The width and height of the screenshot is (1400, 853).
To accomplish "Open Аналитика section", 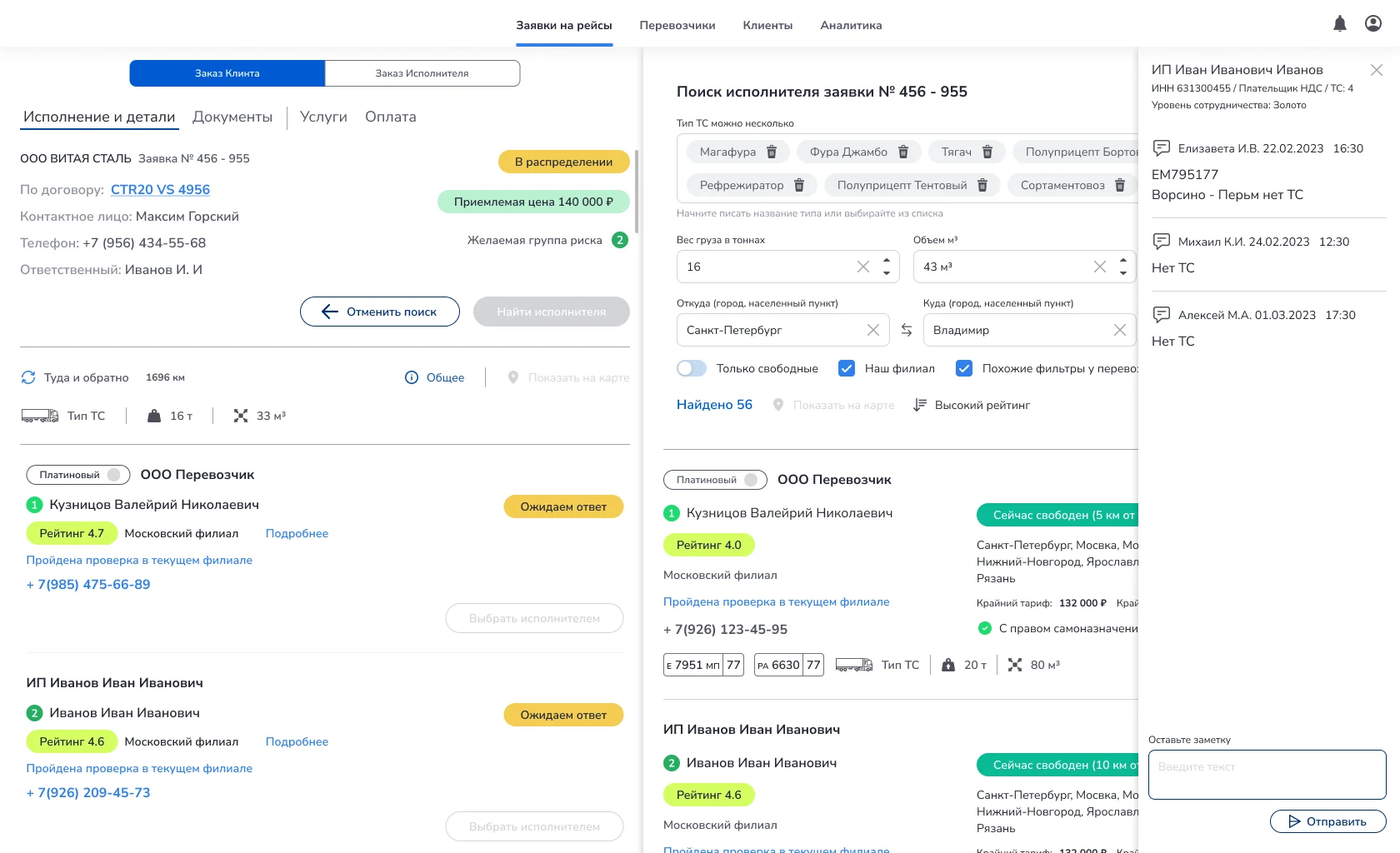I will click(x=851, y=25).
